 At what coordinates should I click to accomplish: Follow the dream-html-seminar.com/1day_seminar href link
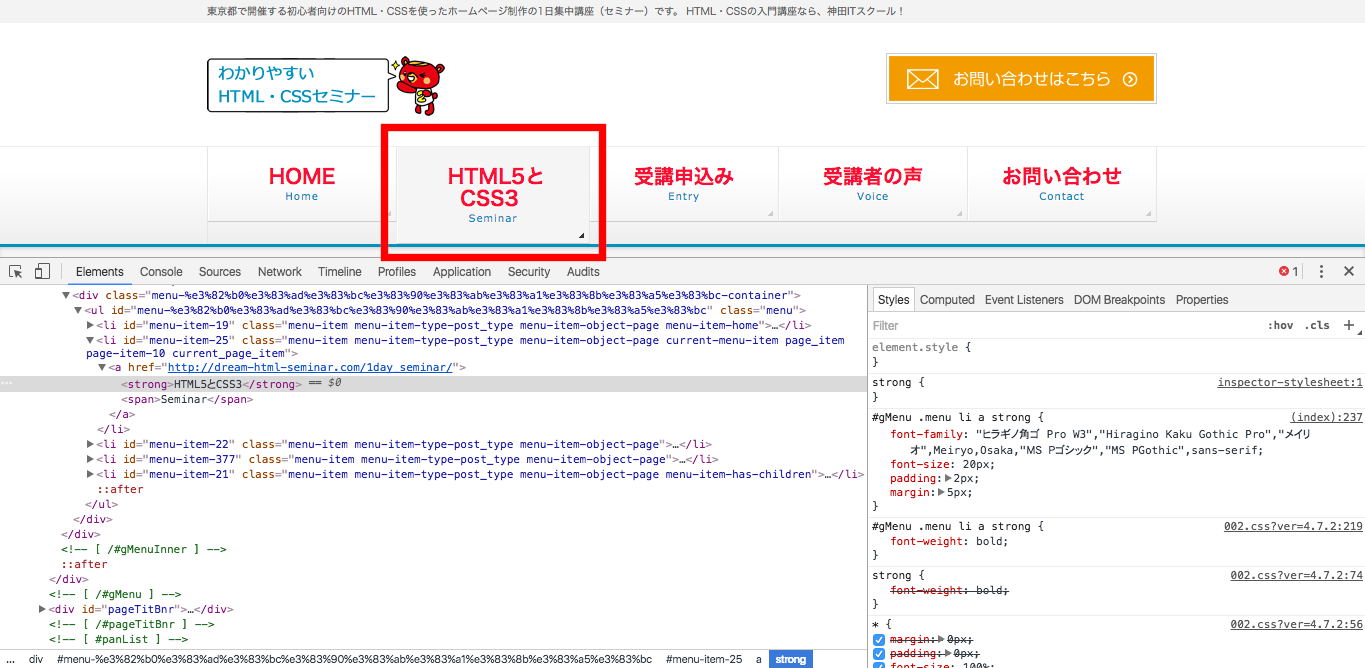click(309, 368)
